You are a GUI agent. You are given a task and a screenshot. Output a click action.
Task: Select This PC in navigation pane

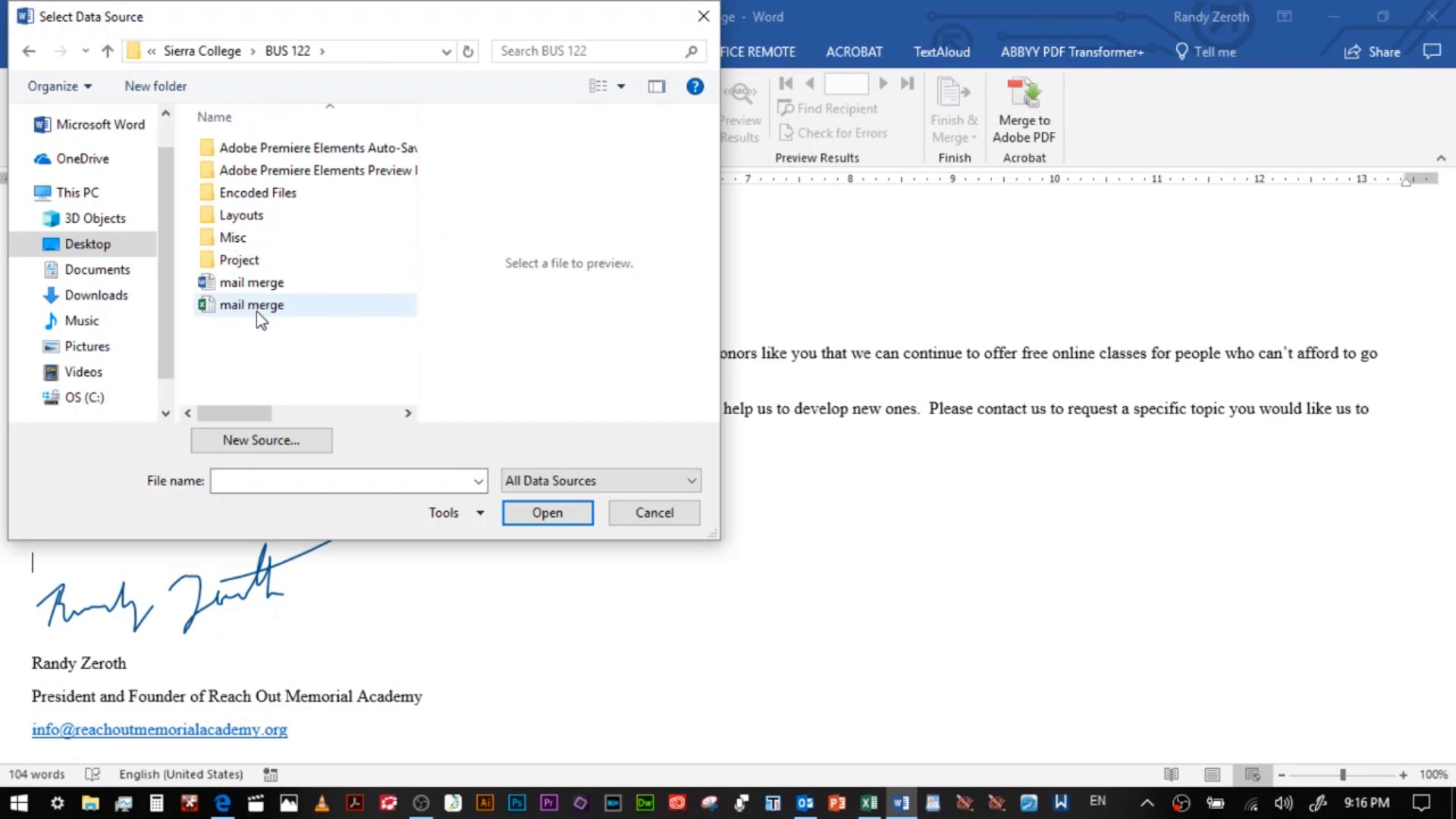67,193
